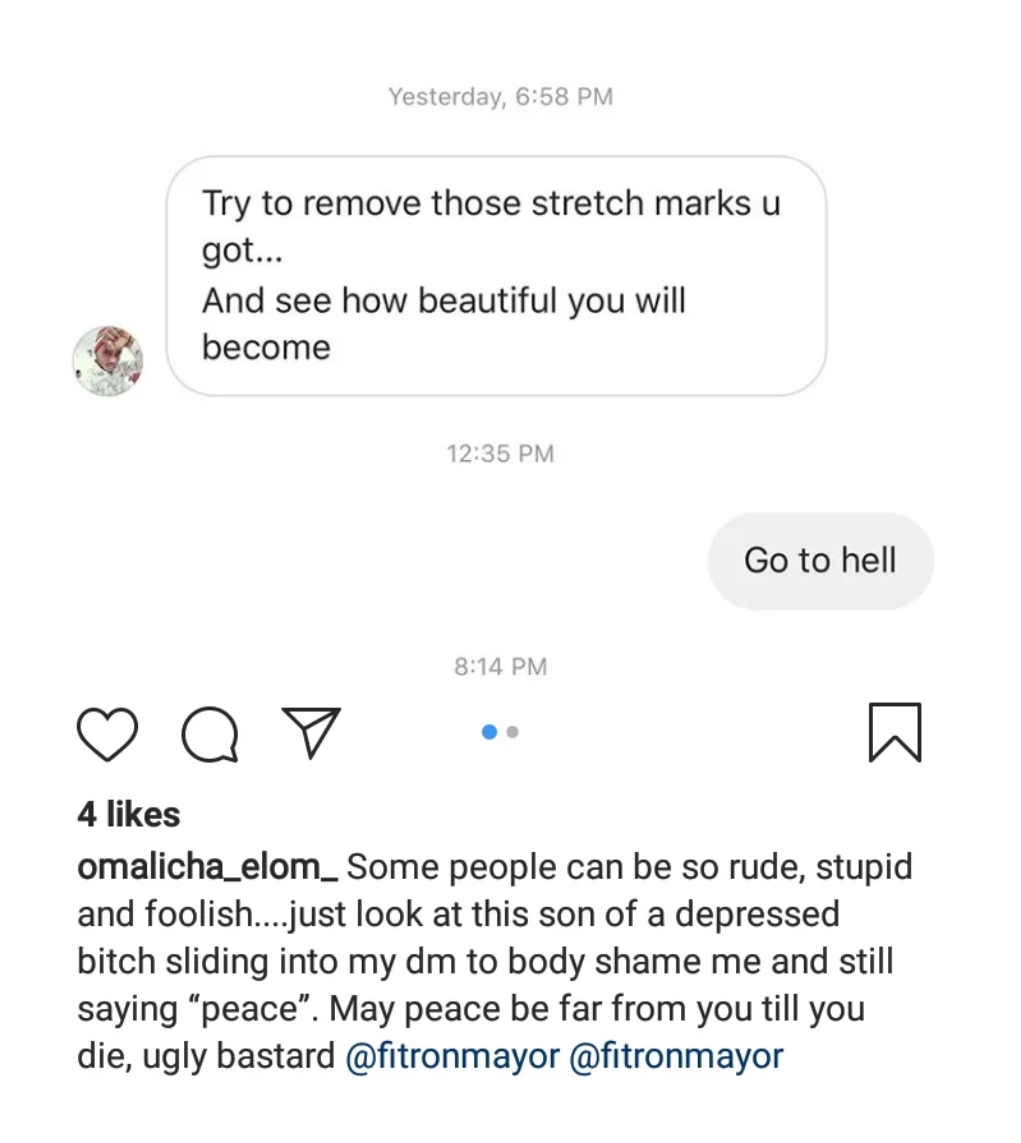This screenshot has height=1143, width=1021.
Task: Click "And see how beautiful you will" message line
Action: coord(444,300)
